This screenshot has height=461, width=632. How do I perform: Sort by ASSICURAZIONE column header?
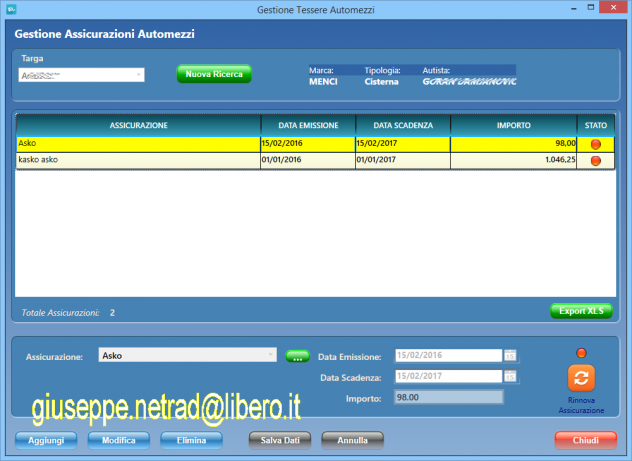(x=138, y=125)
